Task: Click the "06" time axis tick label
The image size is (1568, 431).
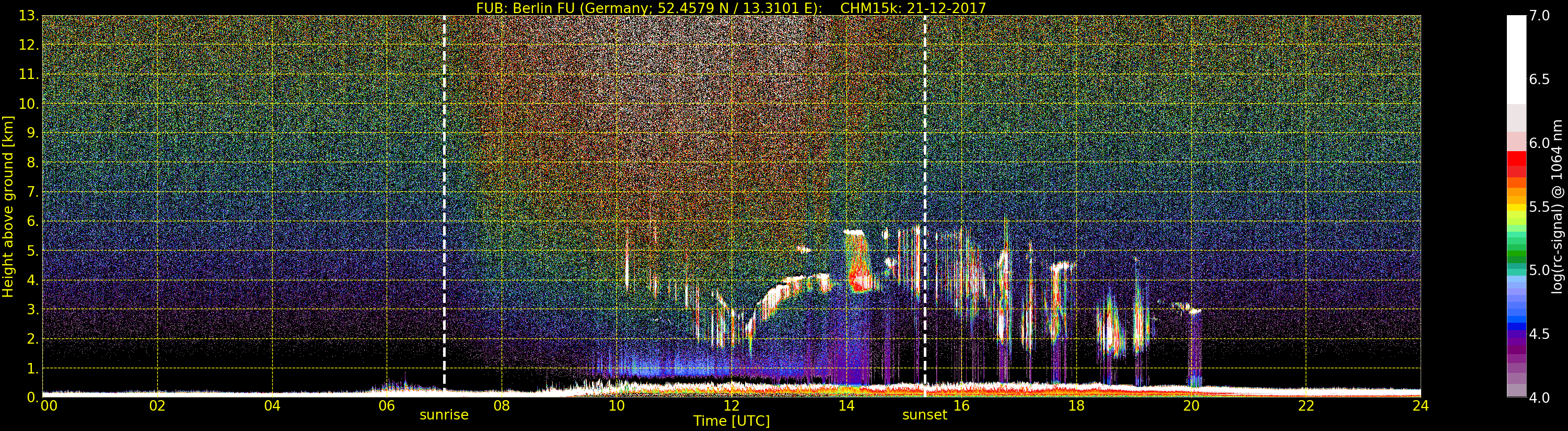Action: [387, 406]
